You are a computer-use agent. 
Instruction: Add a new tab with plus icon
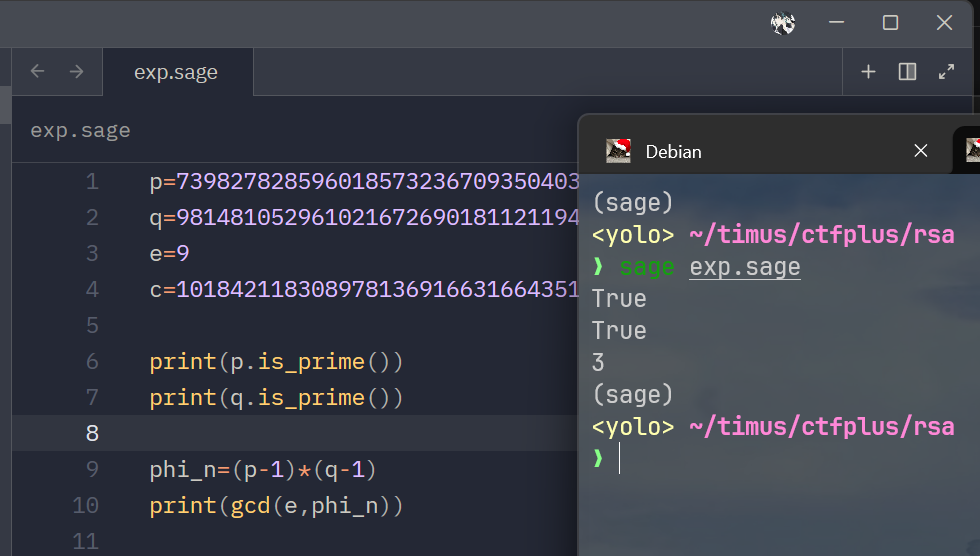pos(868,72)
